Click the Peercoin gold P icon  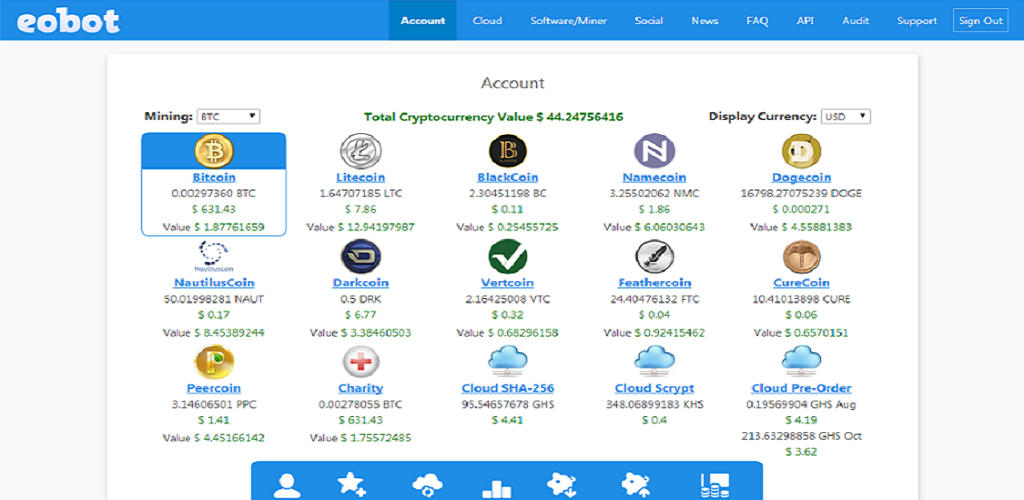[x=214, y=362]
